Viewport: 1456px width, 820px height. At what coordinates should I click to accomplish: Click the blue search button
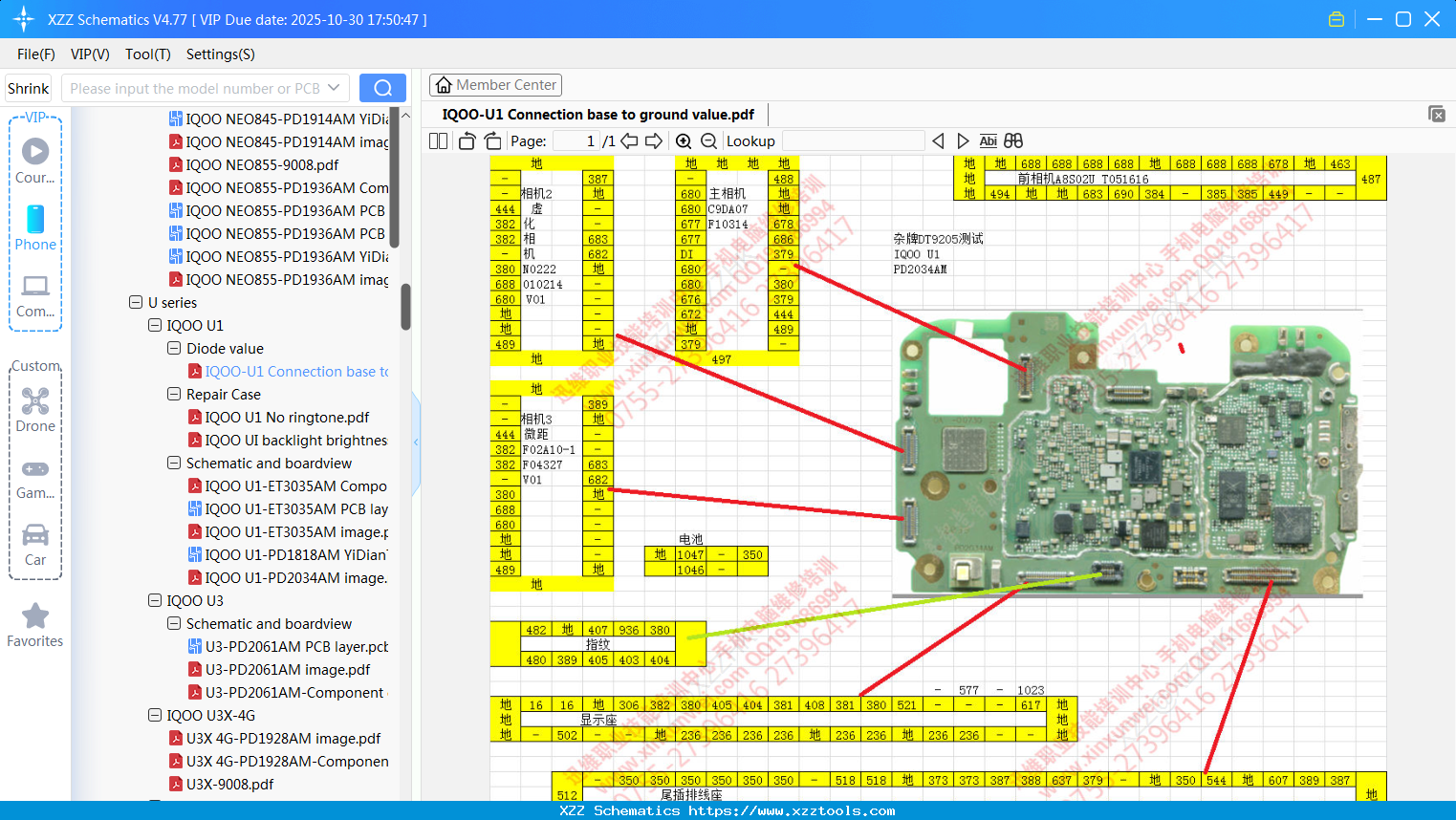(x=382, y=88)
